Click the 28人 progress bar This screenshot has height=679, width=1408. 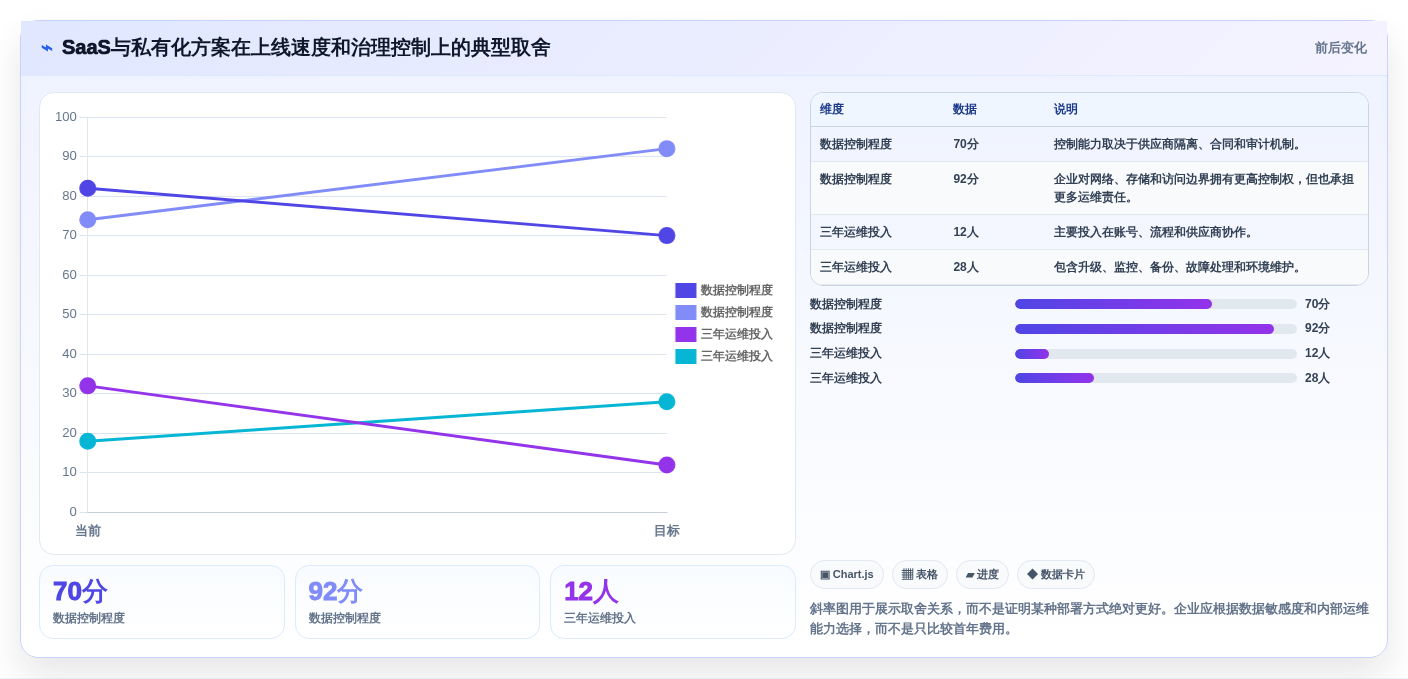[x=1156, y=378]
